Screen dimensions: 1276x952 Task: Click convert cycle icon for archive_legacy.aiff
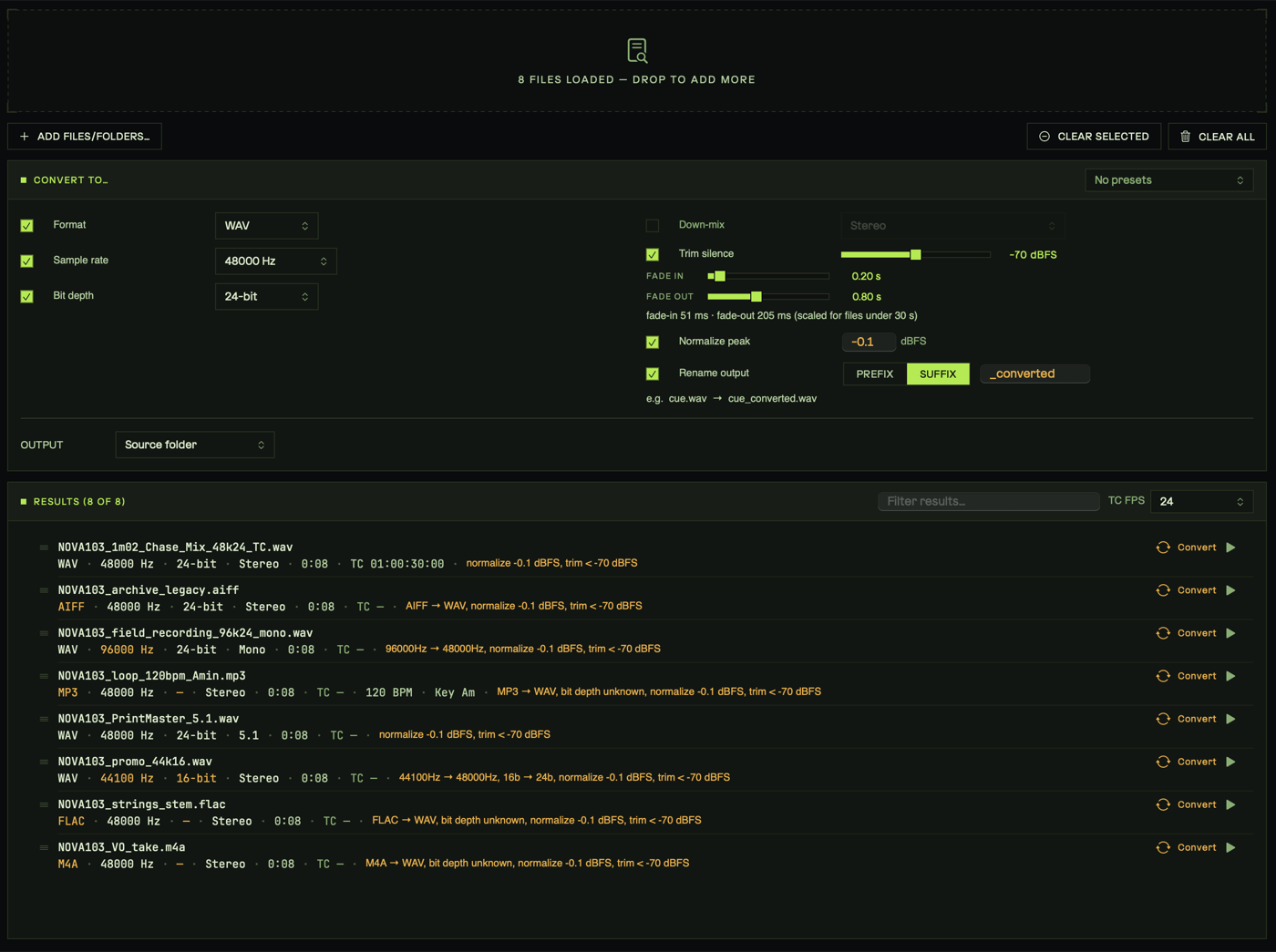pyautogui.click(x=1163, y=590)
